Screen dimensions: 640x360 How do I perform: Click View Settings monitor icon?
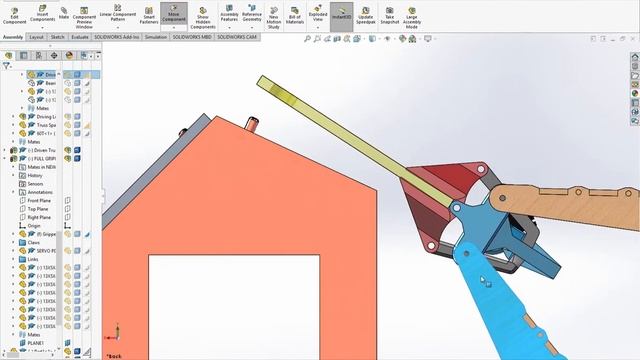pos(427,39)
